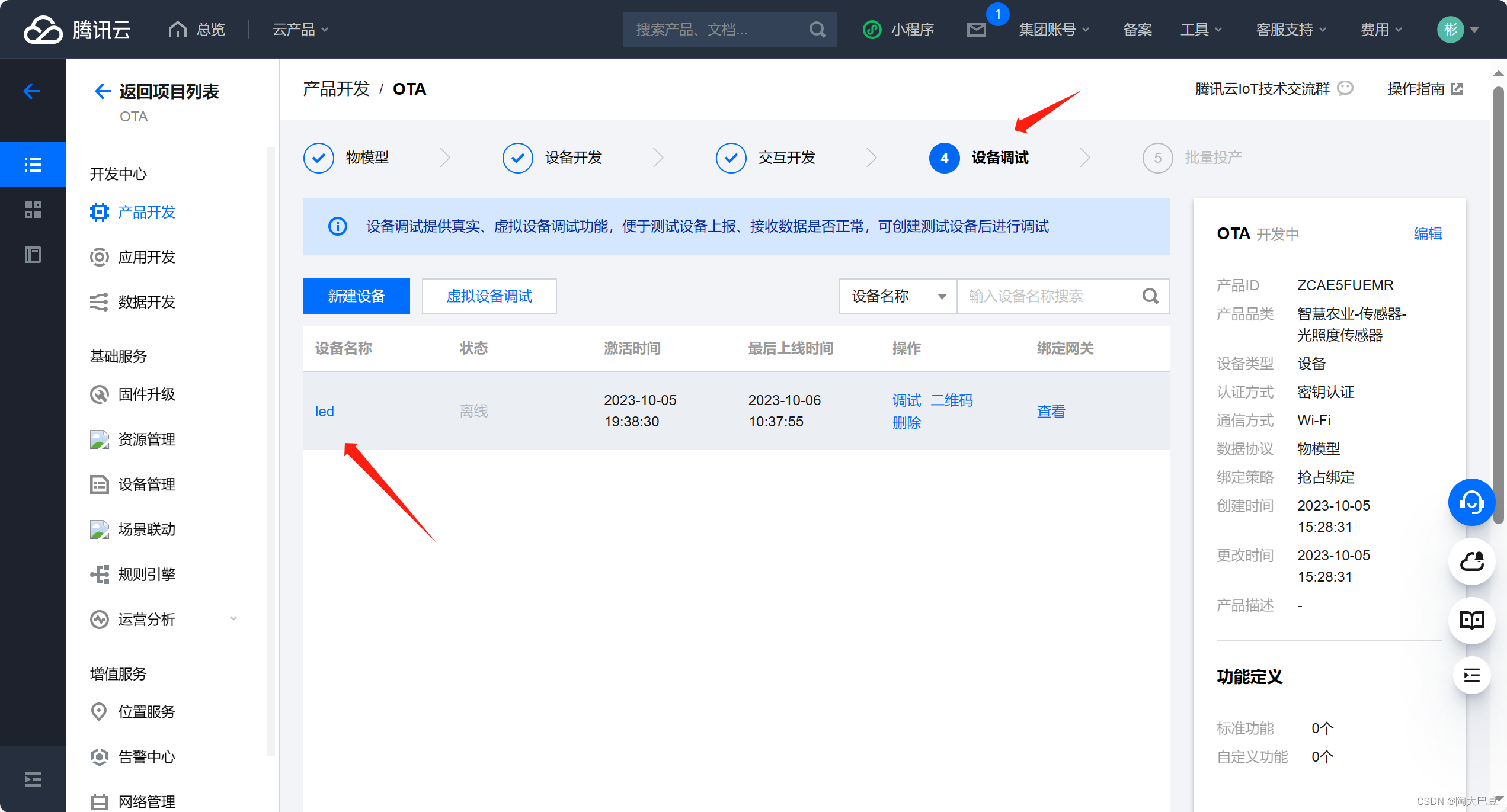1507x812 pixels.
Task: Click the back arrow in left rail
Action: tap(32, 91)
